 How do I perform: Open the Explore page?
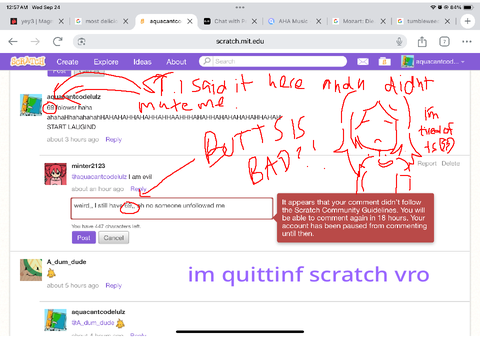point(106,62)
